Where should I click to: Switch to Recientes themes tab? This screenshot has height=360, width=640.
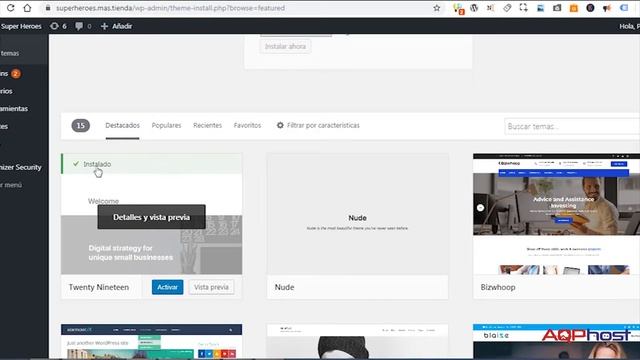click(x=207, y=125)
